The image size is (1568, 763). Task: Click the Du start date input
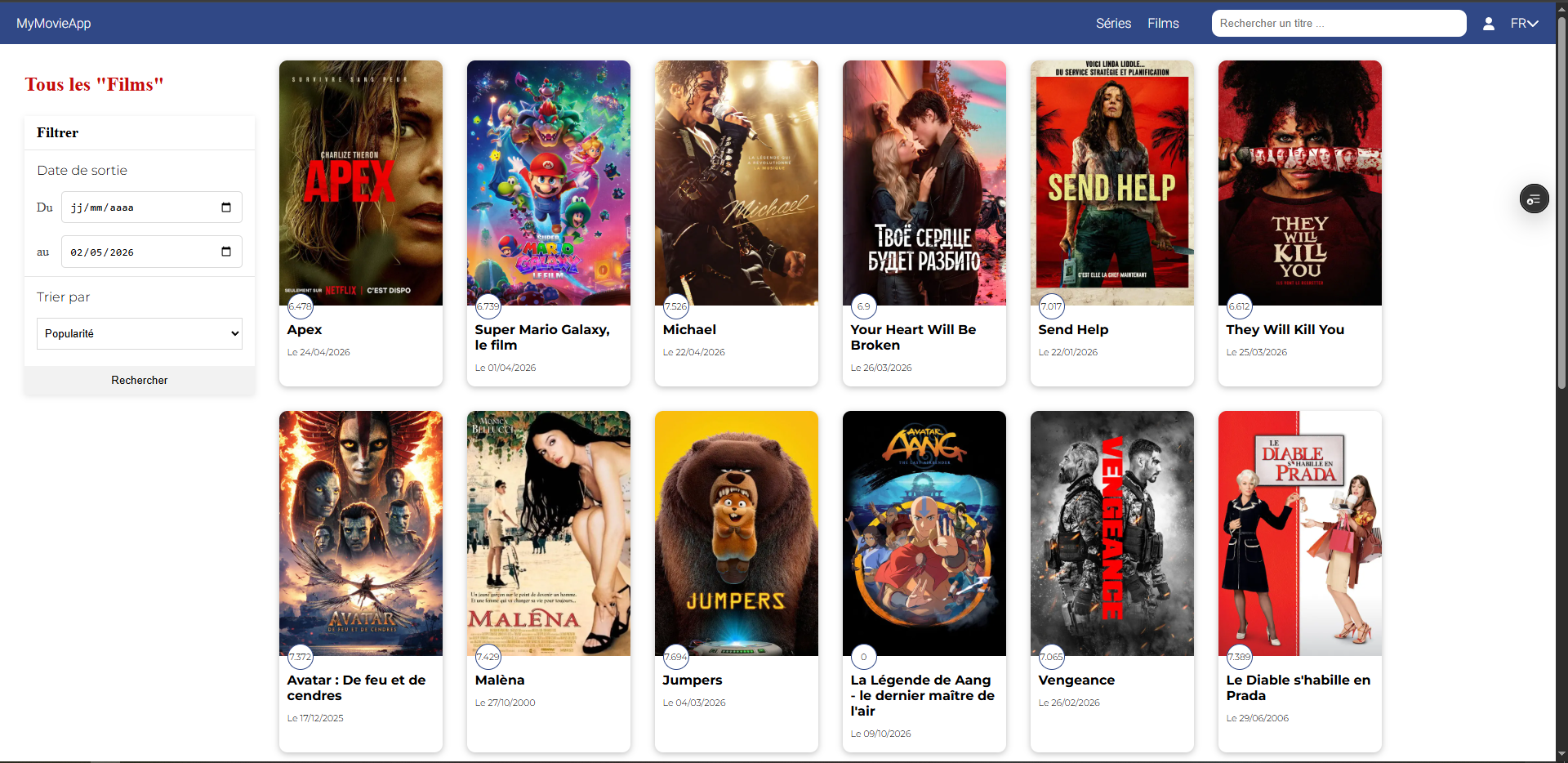tap(152, 207)
